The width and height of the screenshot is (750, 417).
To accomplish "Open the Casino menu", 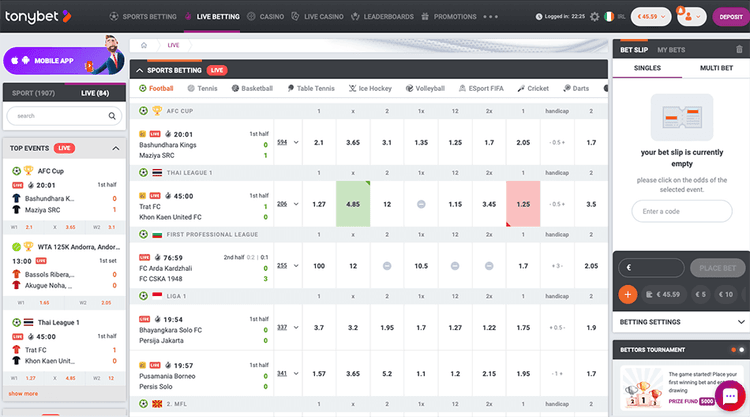I will [x=265, y=17].
